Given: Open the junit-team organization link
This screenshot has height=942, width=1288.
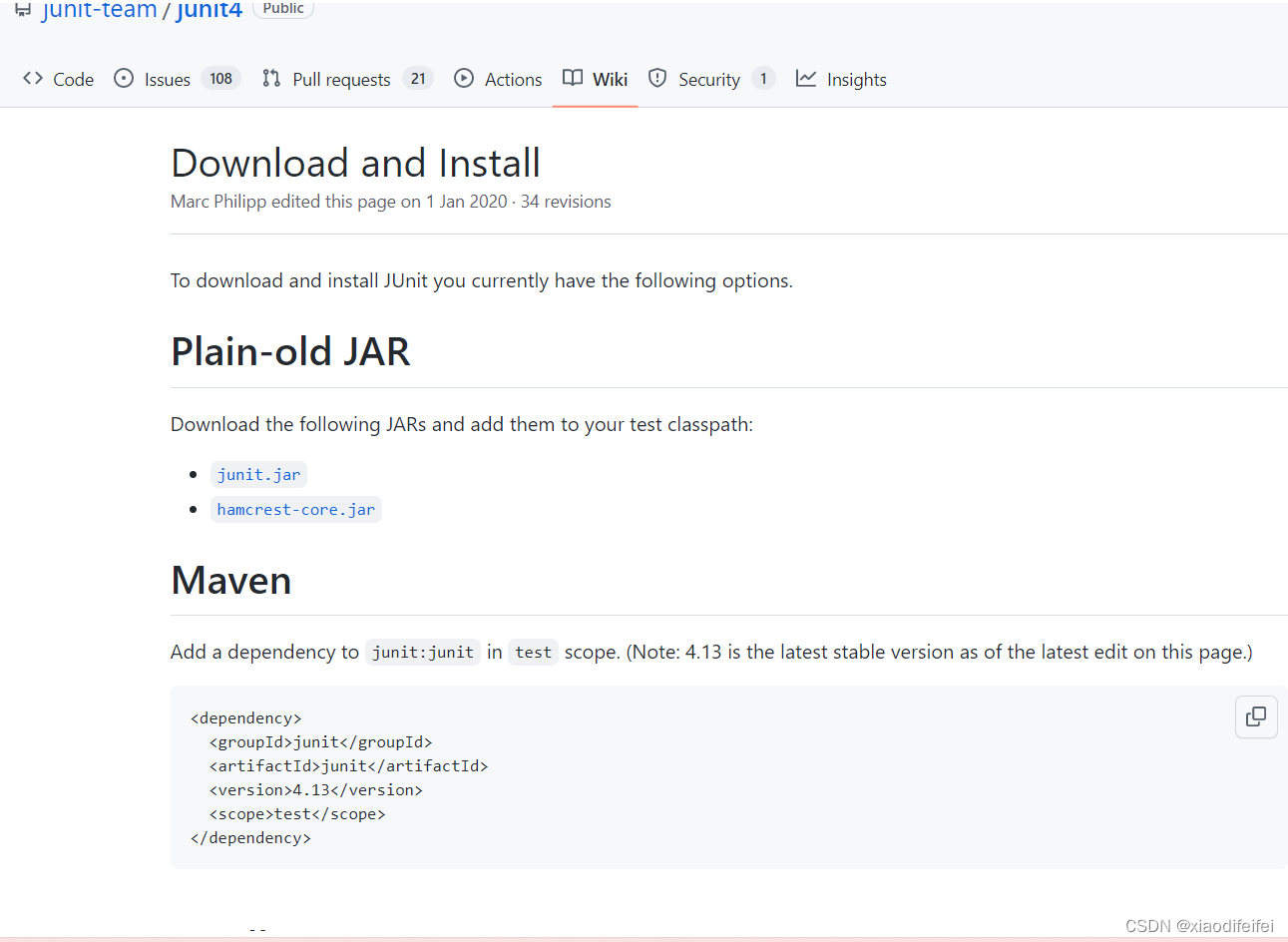Looking at the screenshot, I should coord(100,10).
